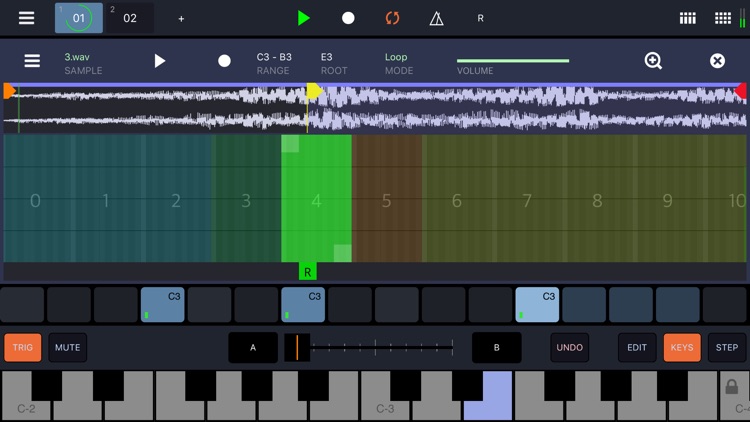The height and width of the screenshot is (422, 750).
Task: Open the pad grid view icon
Action: 723,18
